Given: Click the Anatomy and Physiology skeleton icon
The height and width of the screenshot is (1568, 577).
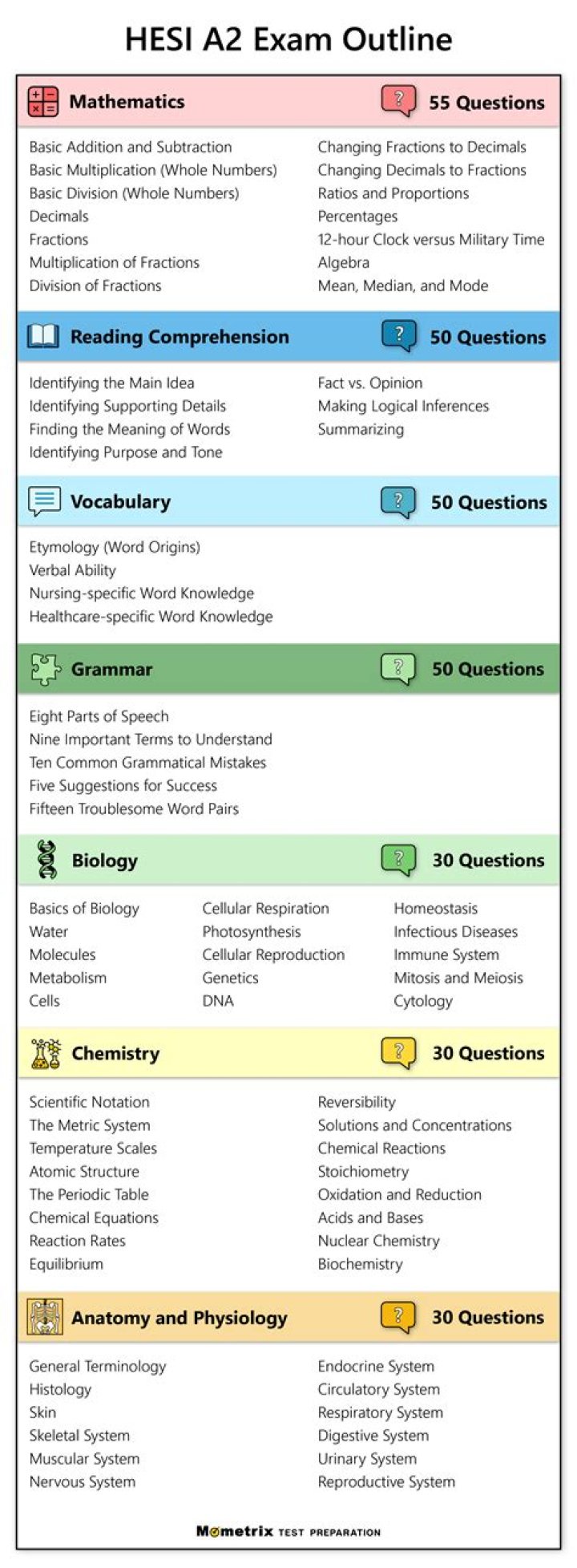Looking at the screenshot, I should [44, 1317].
